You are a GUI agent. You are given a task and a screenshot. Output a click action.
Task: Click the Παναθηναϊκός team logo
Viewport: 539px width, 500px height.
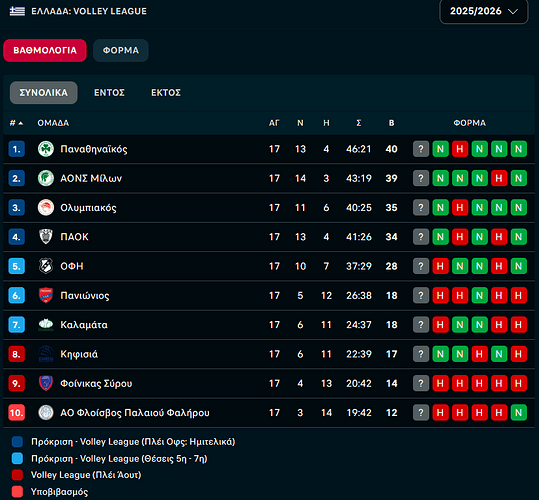coord(46,149)
